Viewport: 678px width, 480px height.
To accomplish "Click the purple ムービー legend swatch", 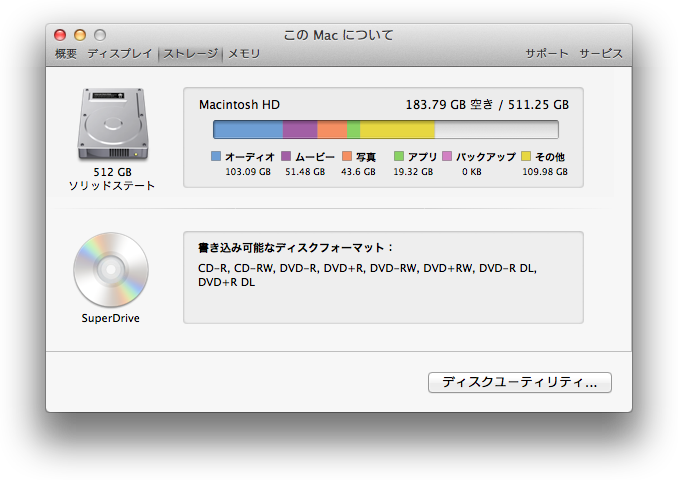I will click(286, 156).
